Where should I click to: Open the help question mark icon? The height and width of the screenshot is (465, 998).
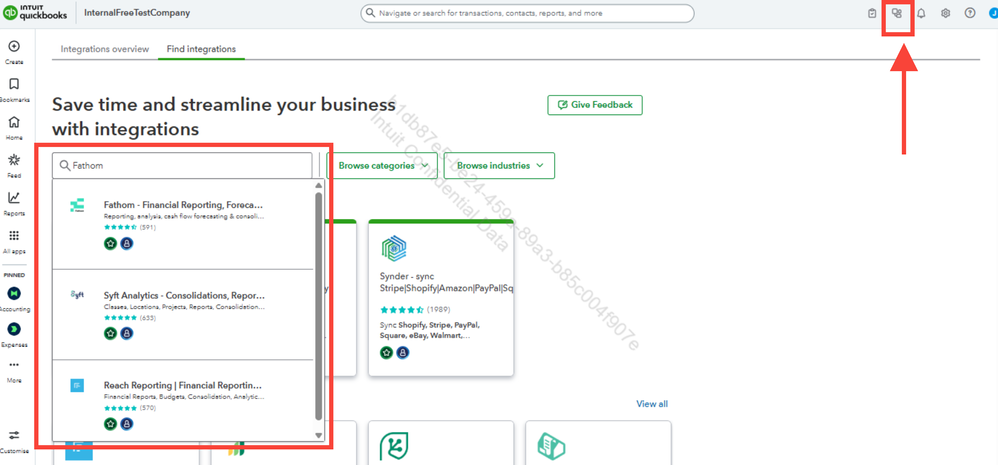click(969, 13)
